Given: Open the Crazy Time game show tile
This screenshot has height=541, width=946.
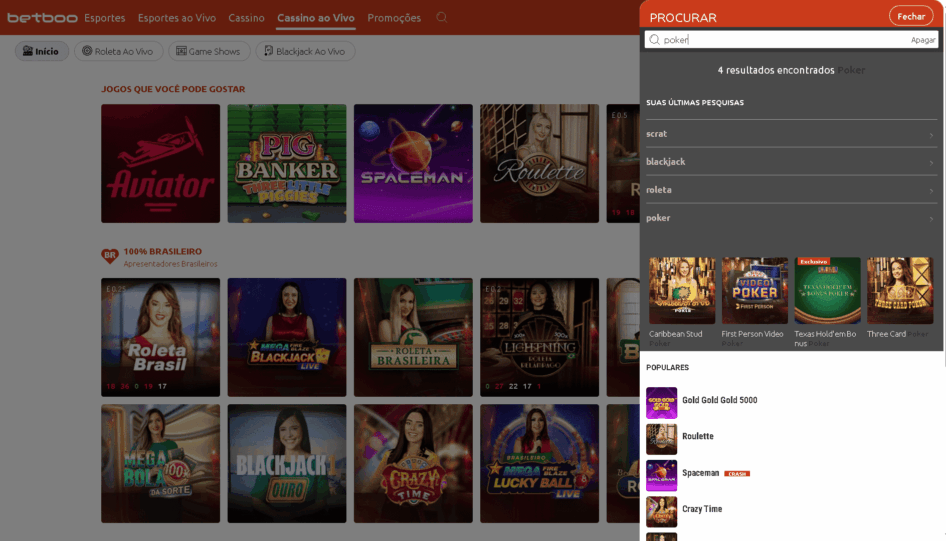Looking at the screenshot, I should click(x=413, y=463).
